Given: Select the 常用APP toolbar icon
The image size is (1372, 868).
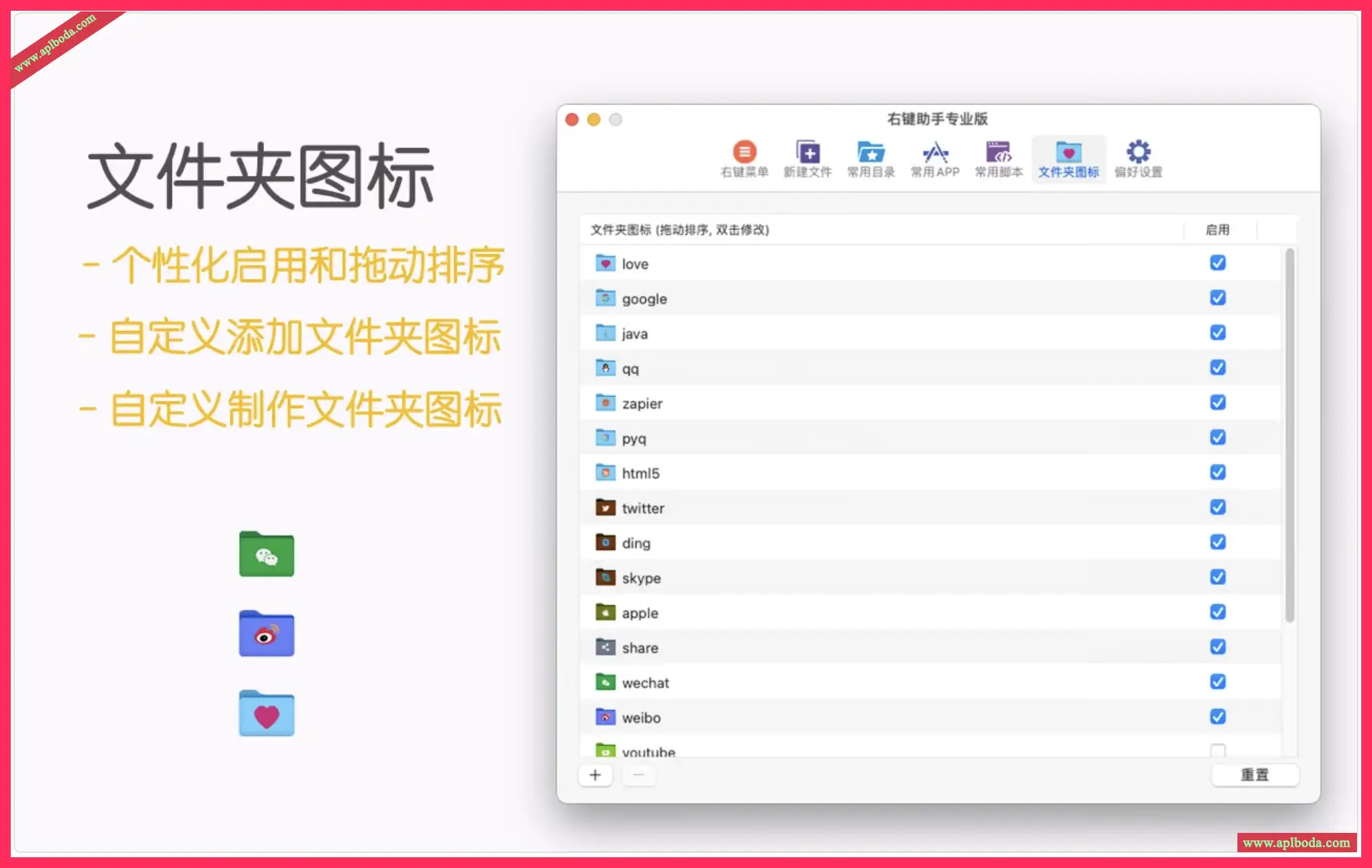Looking at the screenshot, I should point(934,158).
